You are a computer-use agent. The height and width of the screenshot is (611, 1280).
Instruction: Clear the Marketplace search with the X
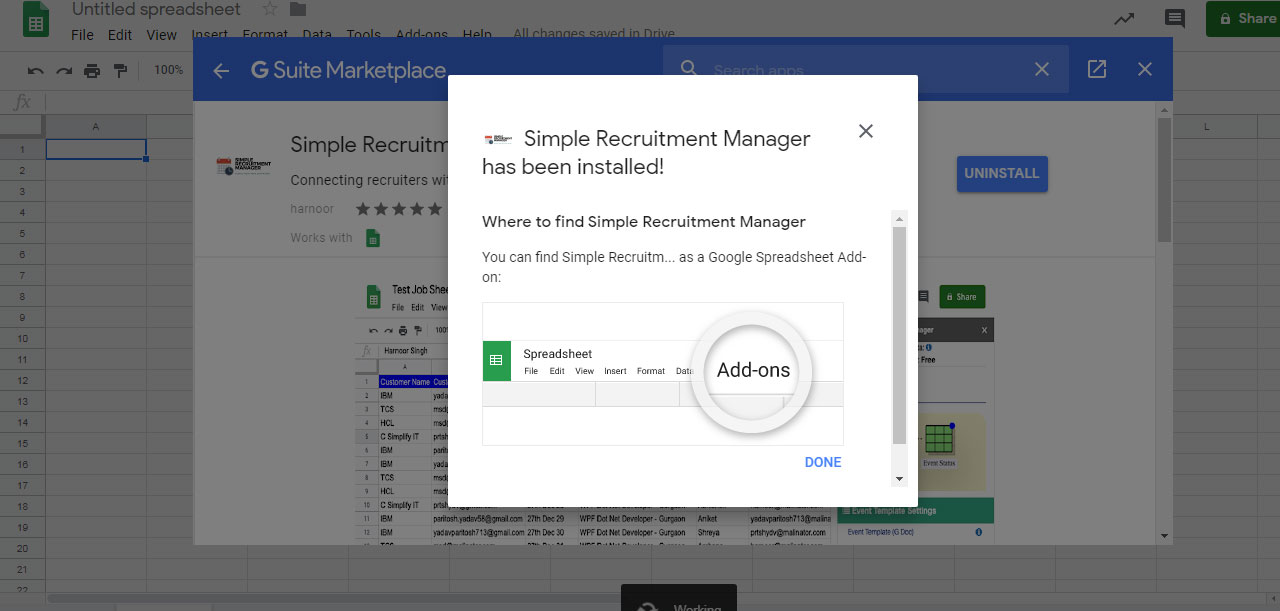tap(1042, 69)
